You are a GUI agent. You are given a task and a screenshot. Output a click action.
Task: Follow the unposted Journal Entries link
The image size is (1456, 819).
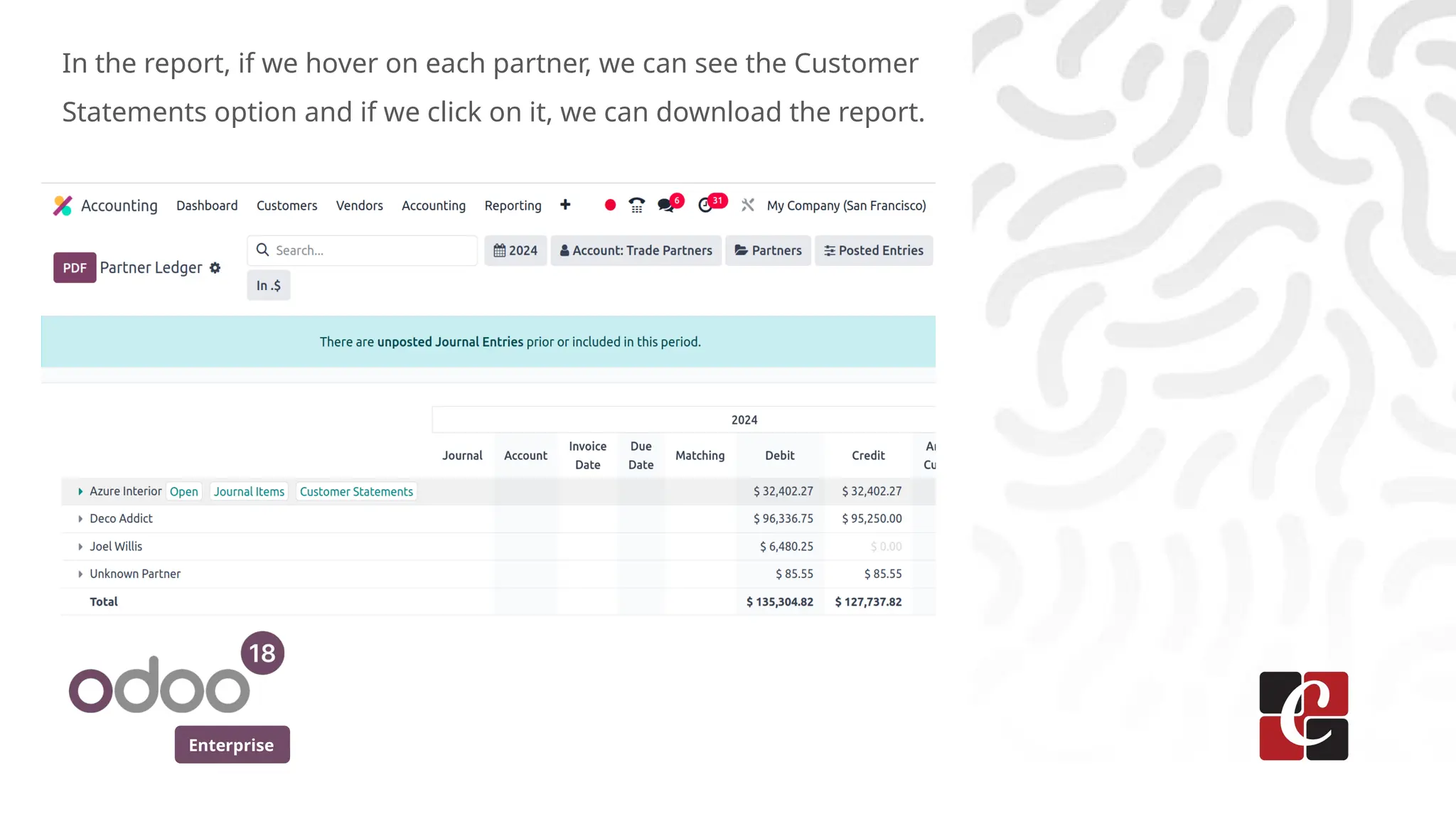coord(450,342)
